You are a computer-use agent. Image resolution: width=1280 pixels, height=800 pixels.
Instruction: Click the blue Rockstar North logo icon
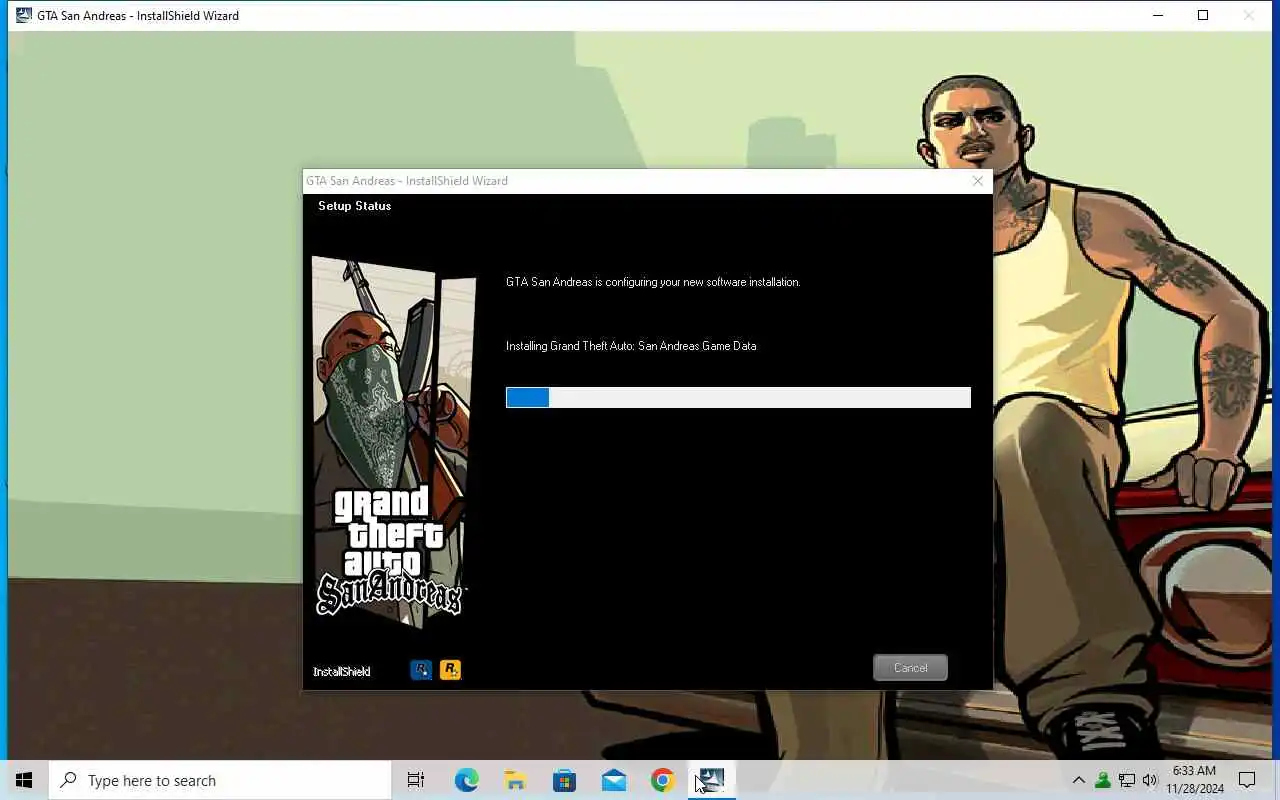coord(421,670)
